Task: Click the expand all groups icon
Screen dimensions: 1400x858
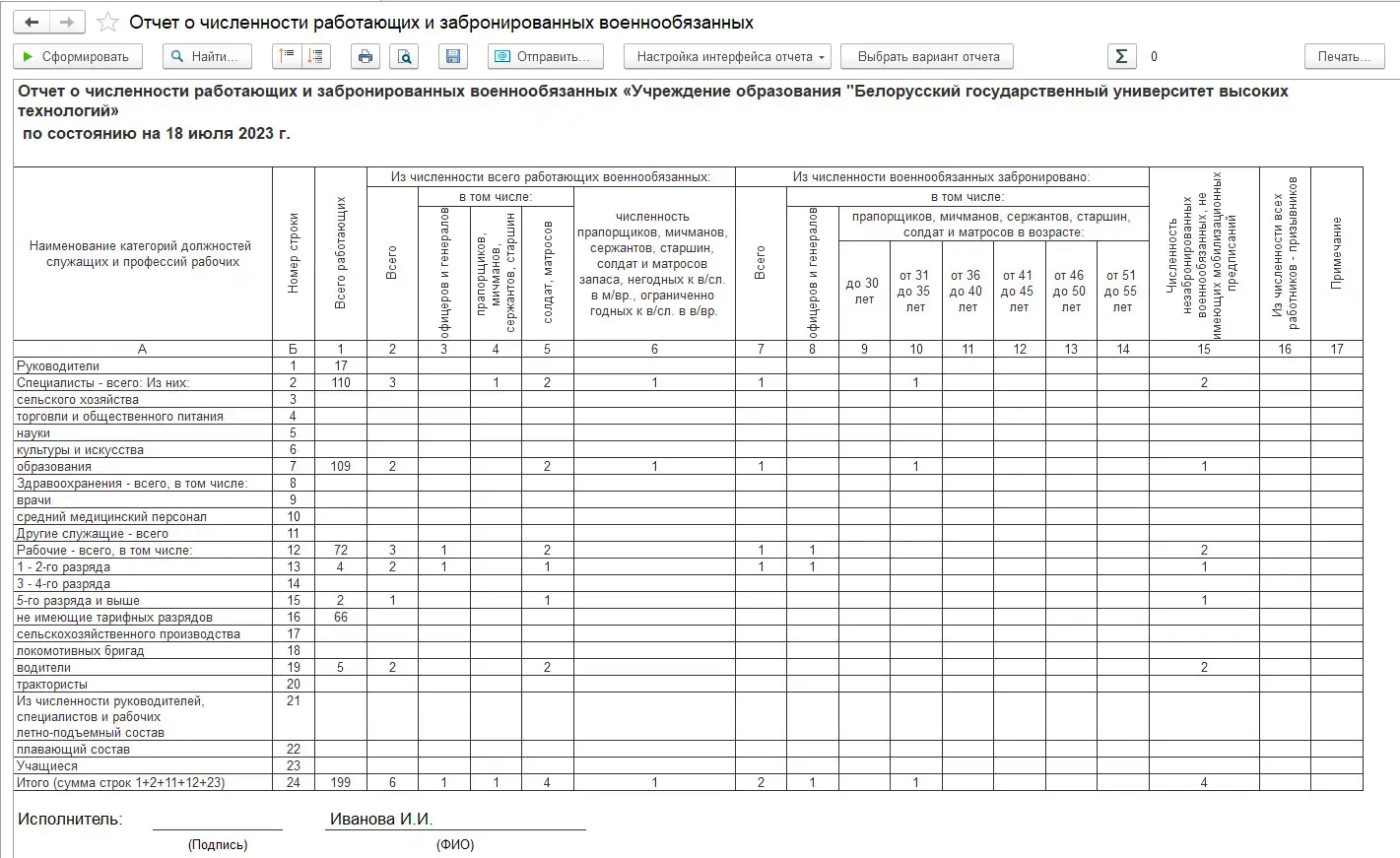Action: (x=316, y=56)
